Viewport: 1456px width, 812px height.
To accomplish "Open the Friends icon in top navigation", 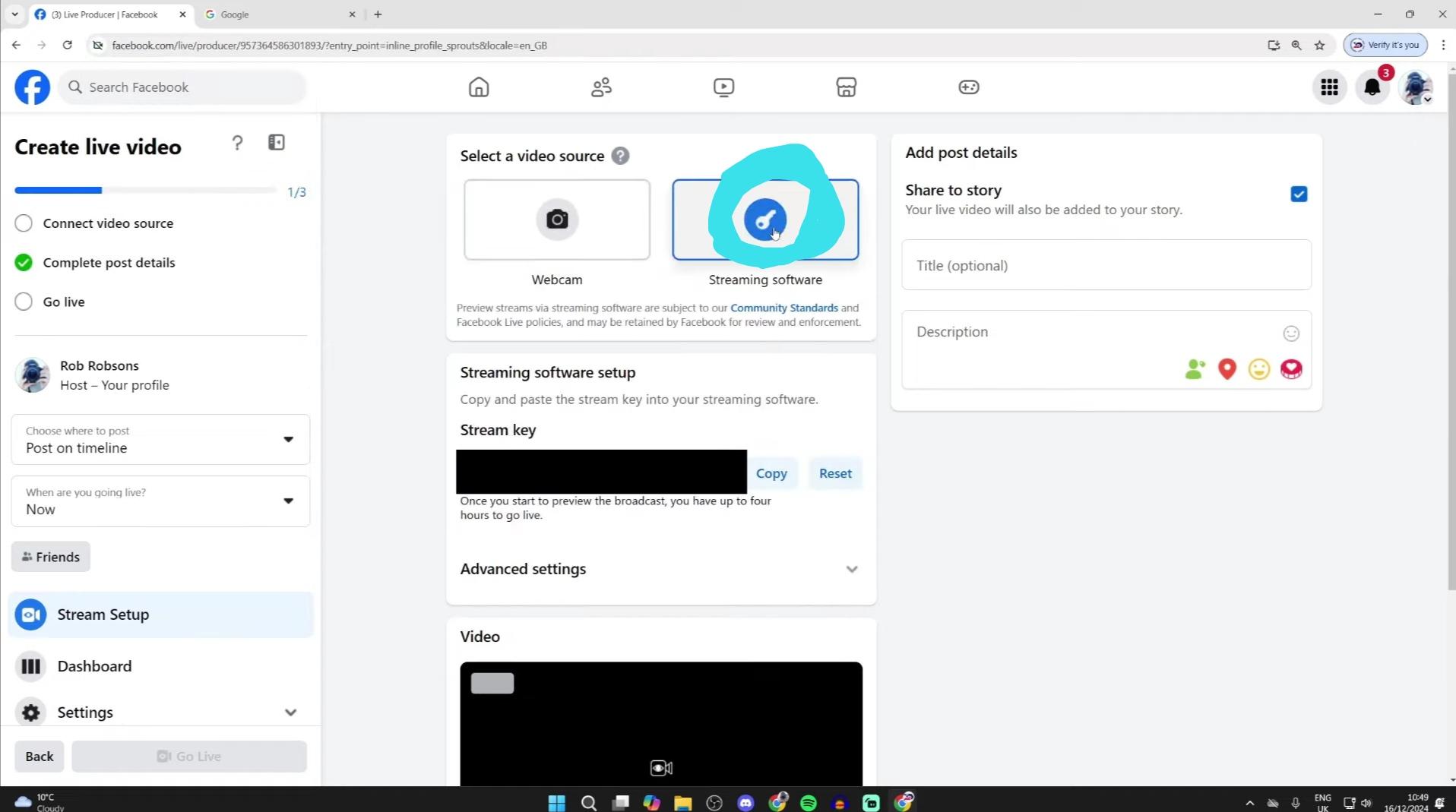I will (x=601, y=87).
